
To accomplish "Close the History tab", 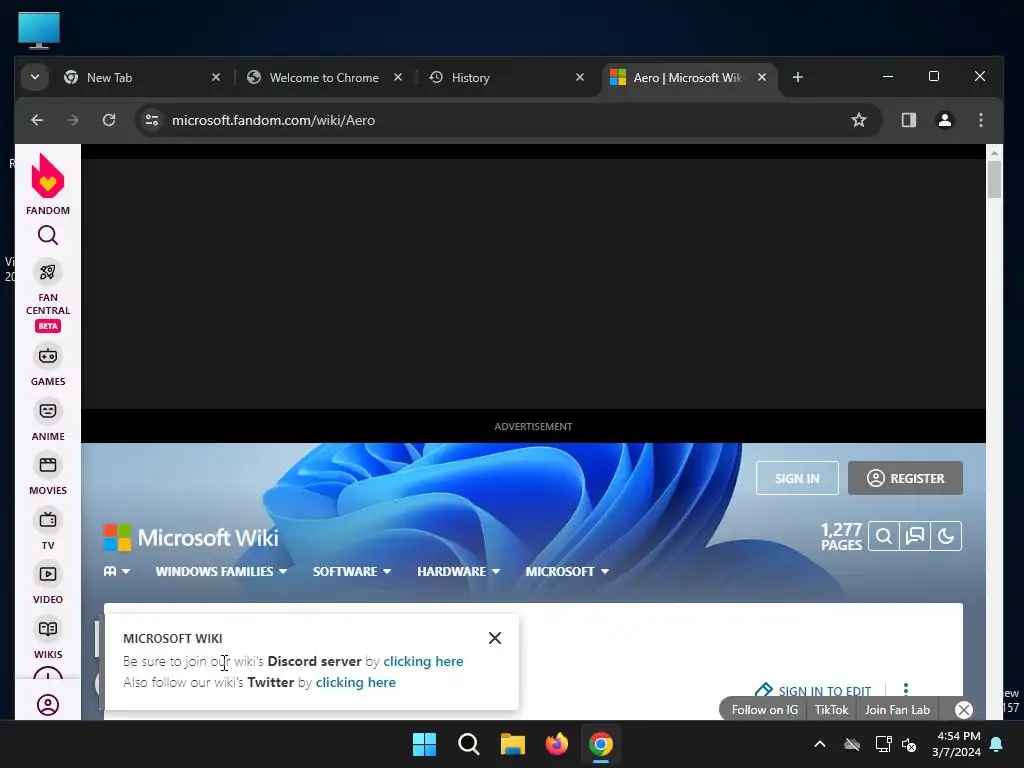I will (x=580, y=78).
